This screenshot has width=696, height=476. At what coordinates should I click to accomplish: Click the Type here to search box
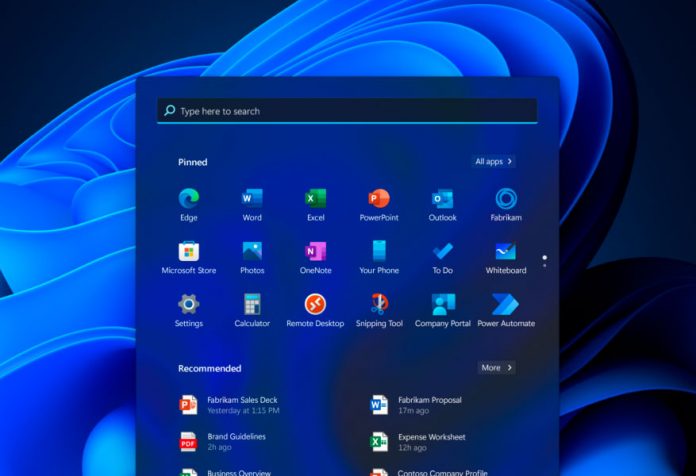tap(347, 111)
